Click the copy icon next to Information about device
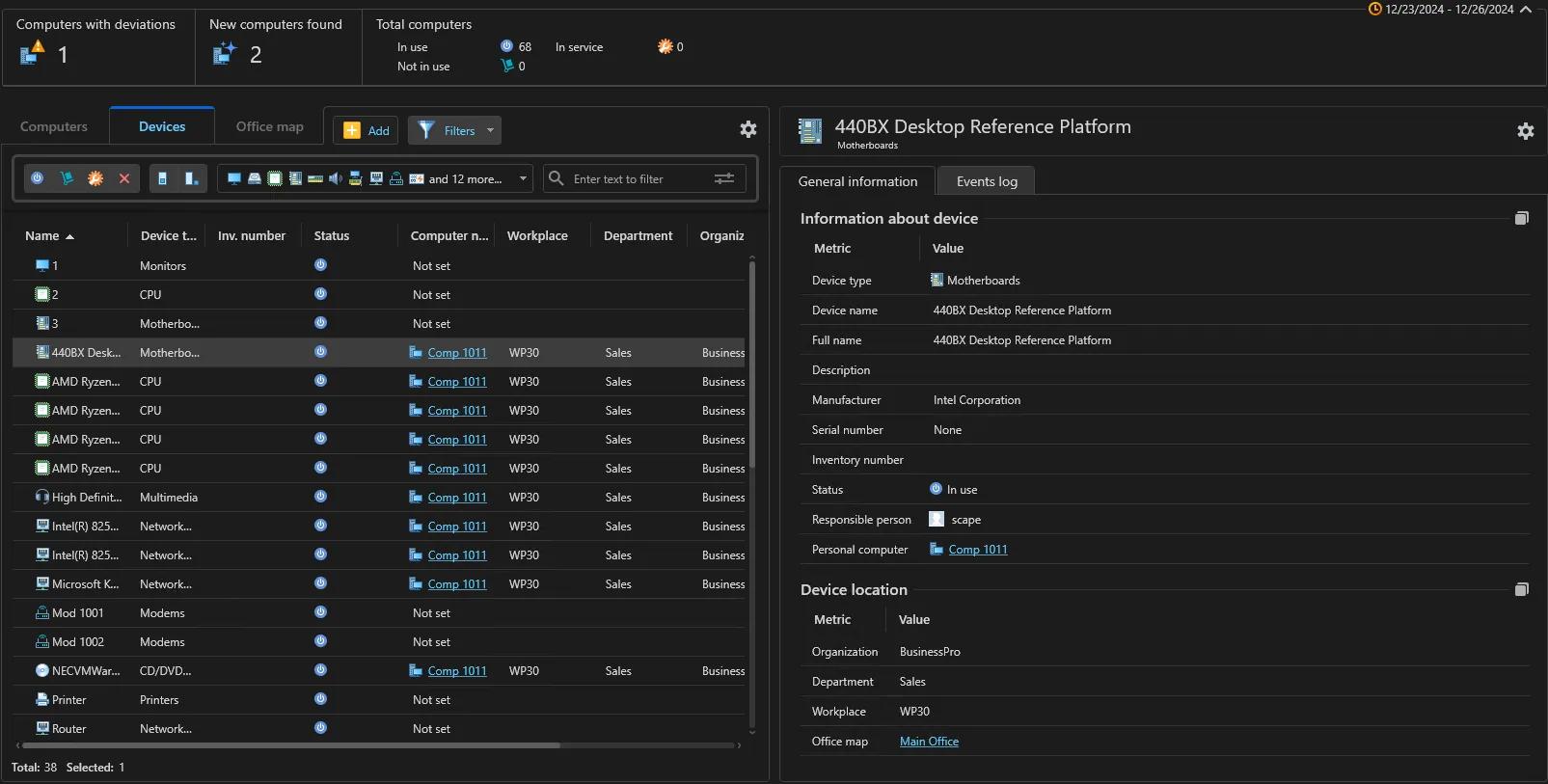 click(1521, 219)
